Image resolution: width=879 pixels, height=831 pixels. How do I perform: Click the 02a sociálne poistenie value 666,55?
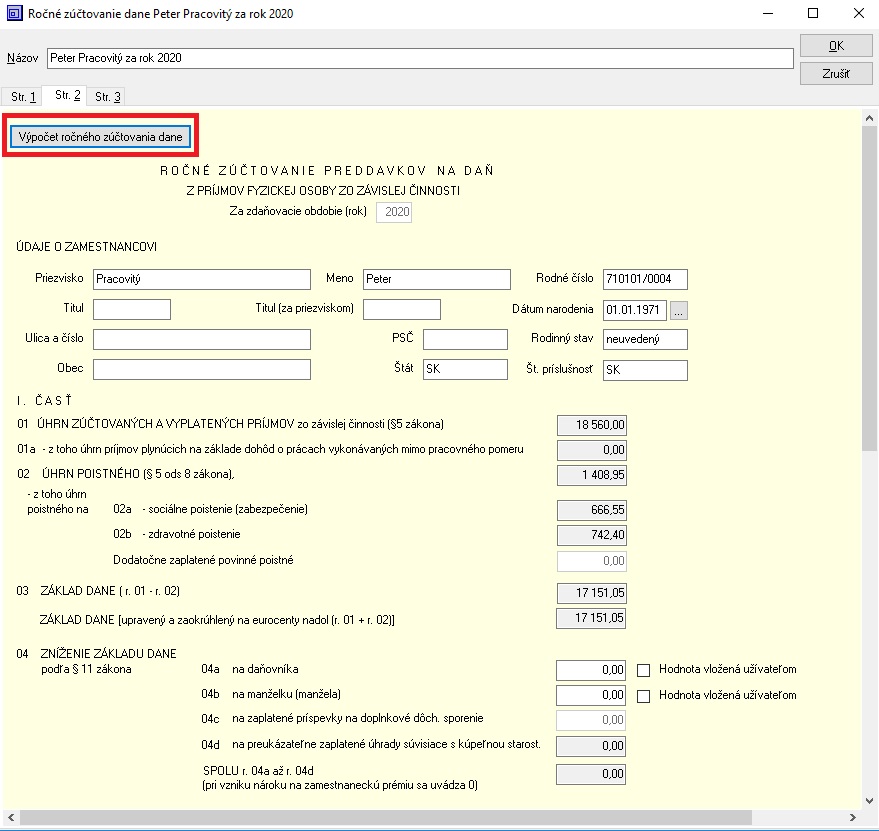[591, 510]
